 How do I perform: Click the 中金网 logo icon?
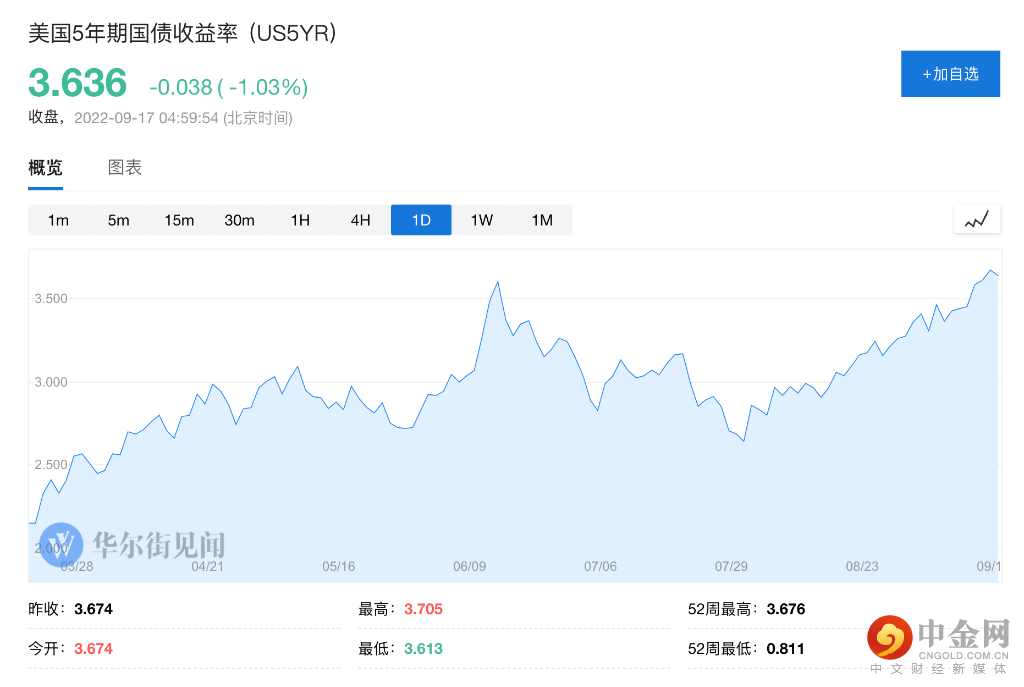point(886,637)
